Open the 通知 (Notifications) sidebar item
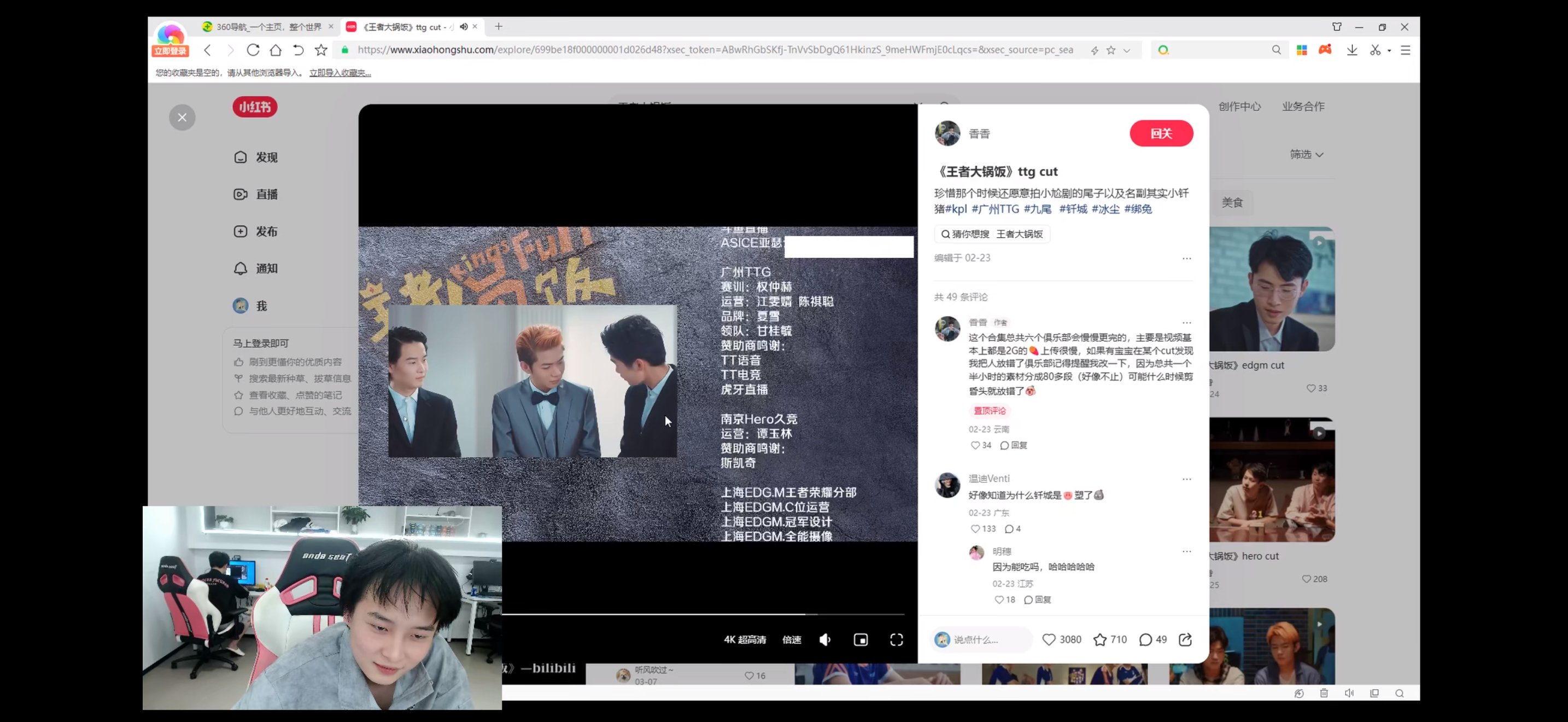Screen dimensions: 1568x722 (x=256, y=269)
